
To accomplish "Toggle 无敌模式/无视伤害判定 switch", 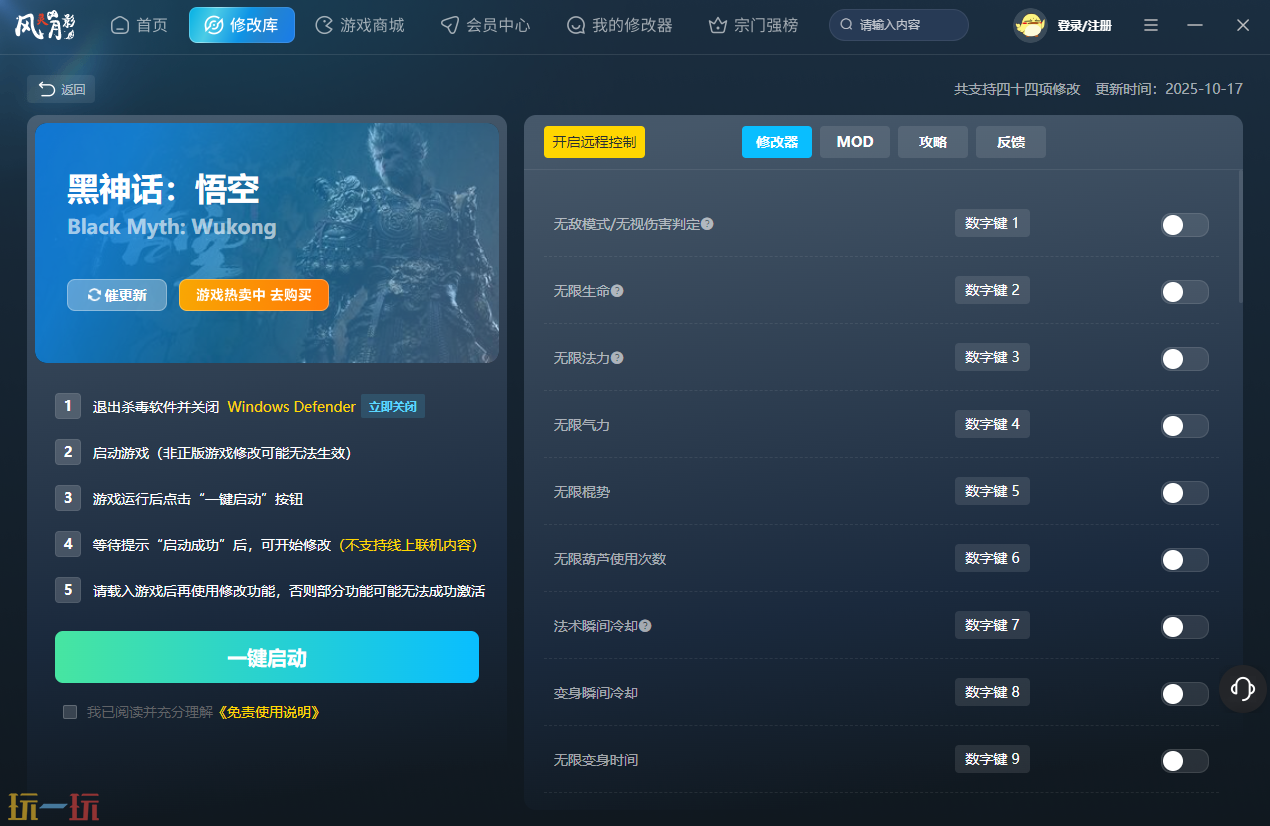I will (1185, 225).
